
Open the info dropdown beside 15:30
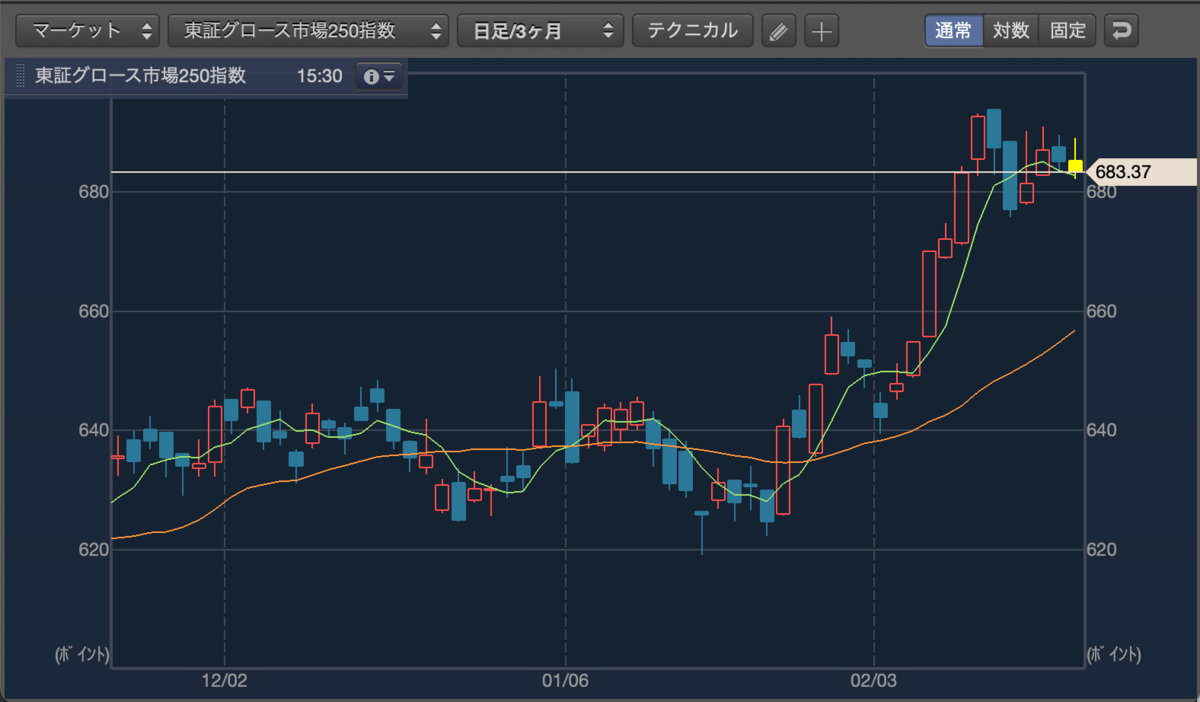pos(379,76)
